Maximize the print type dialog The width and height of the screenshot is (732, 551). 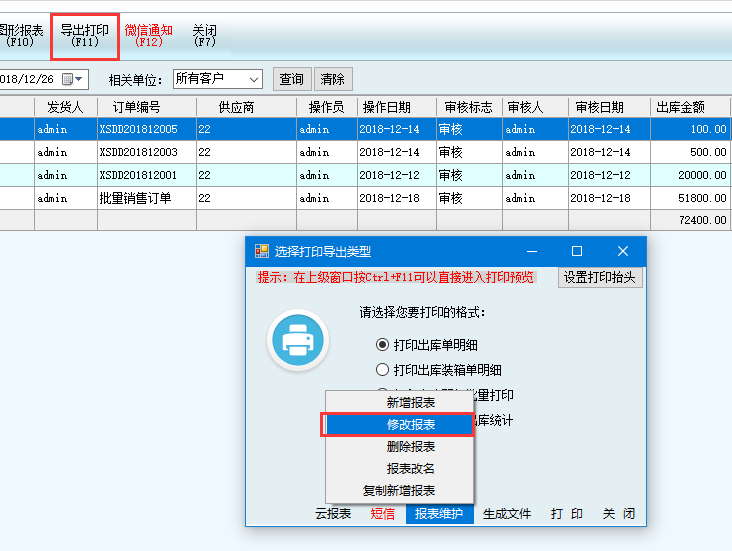[576, 251]
